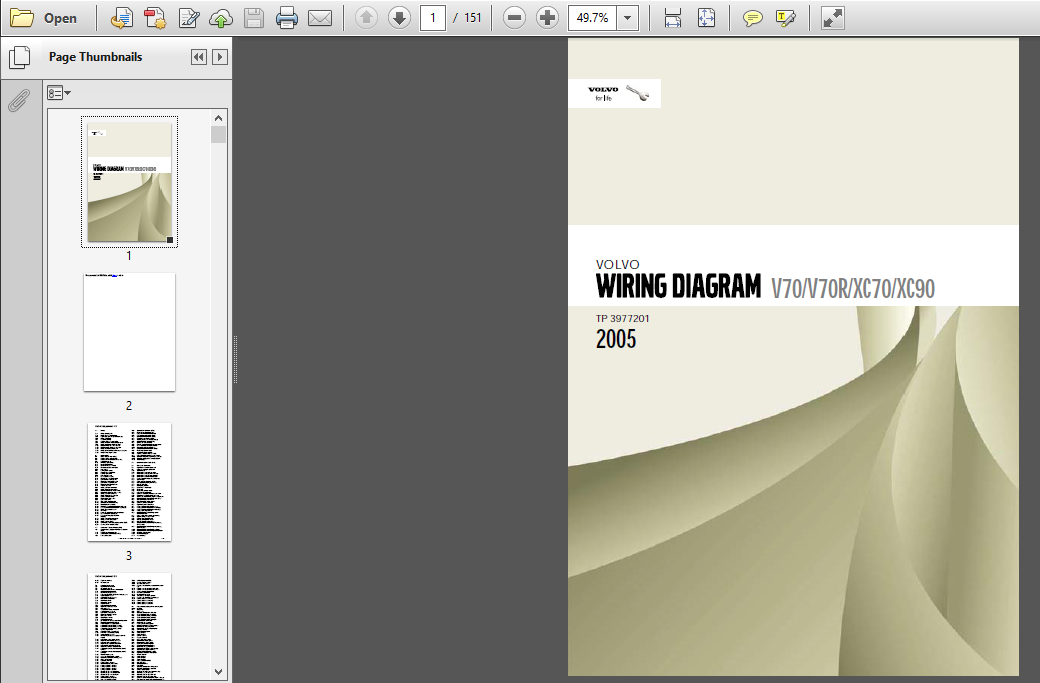Viewport: 1040px width, 683px height.
Task: Click the Edit PDF pencil icon
Action: (189, 18)
